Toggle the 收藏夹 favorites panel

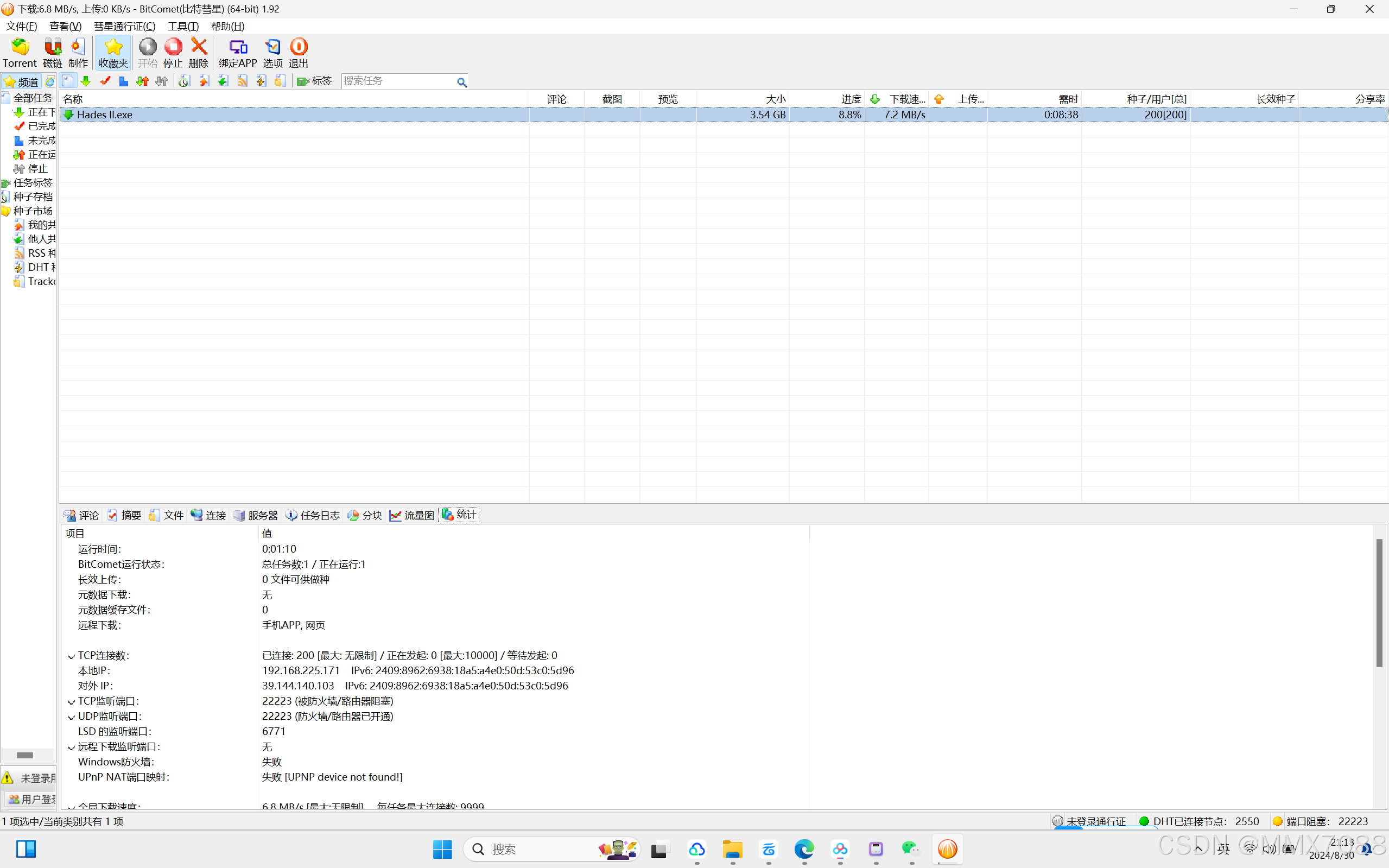tap(113, 52)
